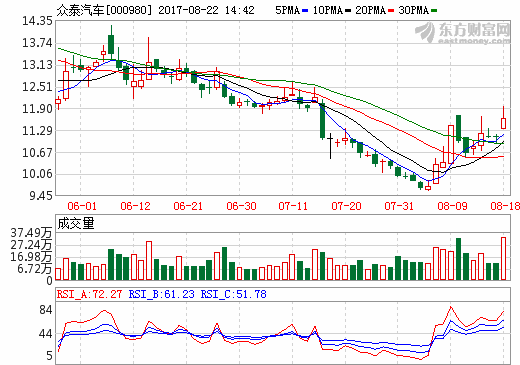Click the 6.72万 volume axis label
The image size is (520, 365).
click(35, 268)
